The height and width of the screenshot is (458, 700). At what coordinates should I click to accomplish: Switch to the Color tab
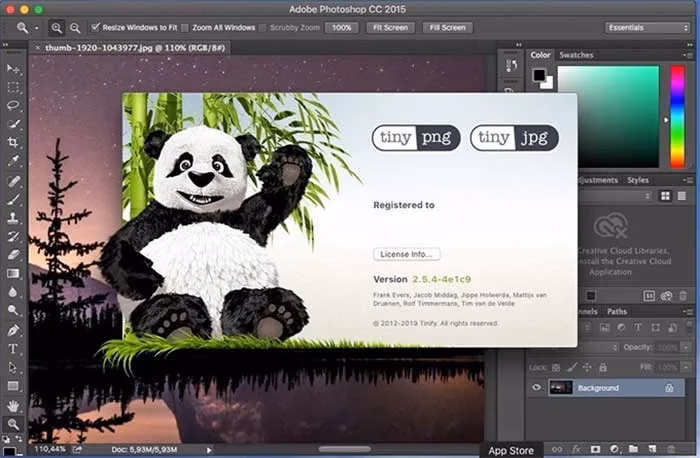click(540, 55)
